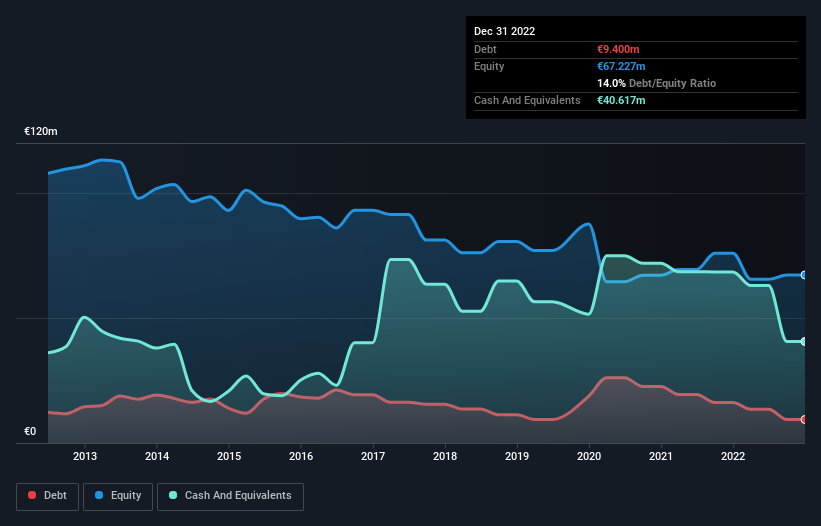Click the €40.617m cash value
821x526 pixels.
point(621,100)
